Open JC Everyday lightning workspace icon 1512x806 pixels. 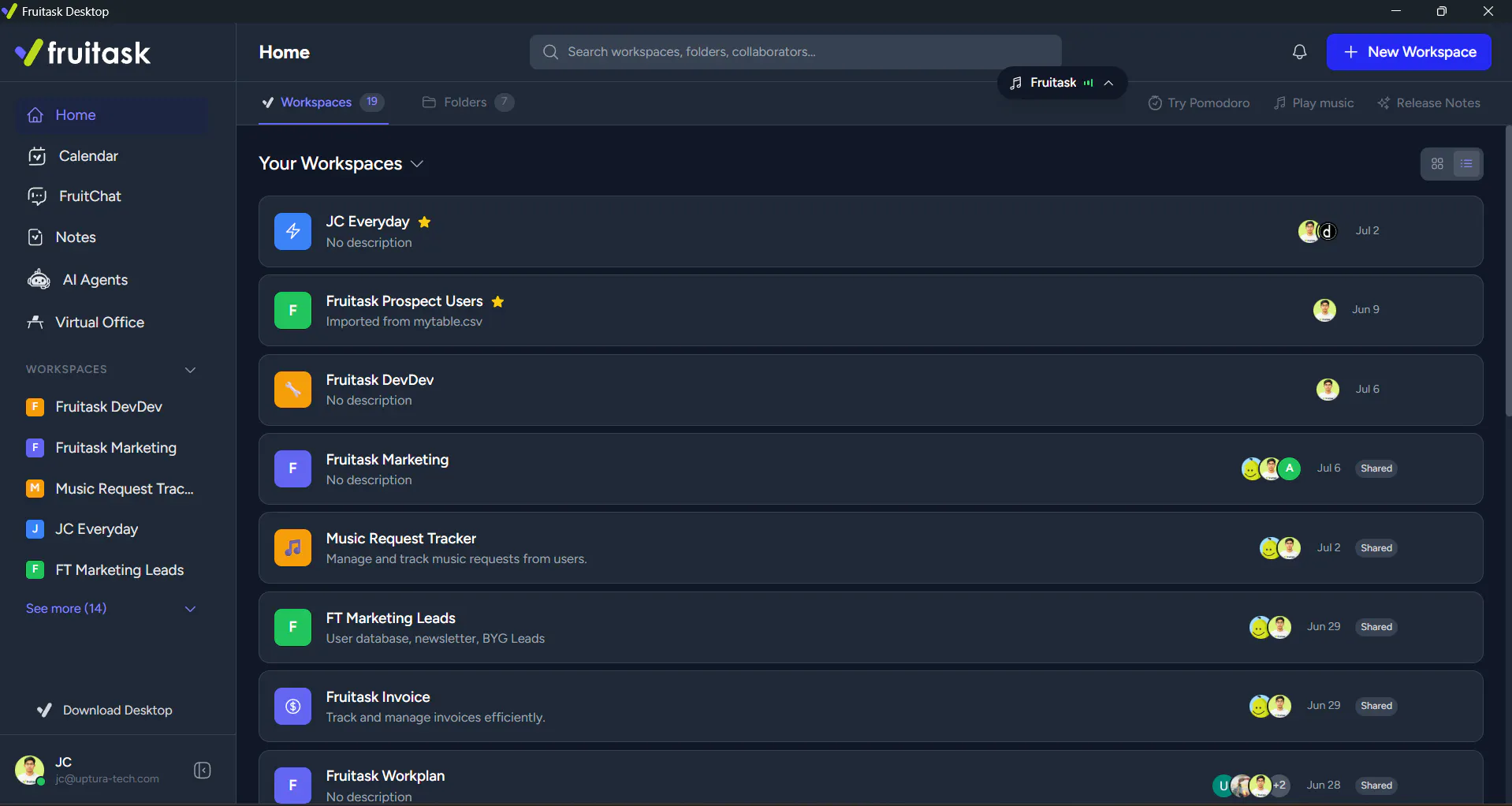pyautogui.click(x=292, y=231)
